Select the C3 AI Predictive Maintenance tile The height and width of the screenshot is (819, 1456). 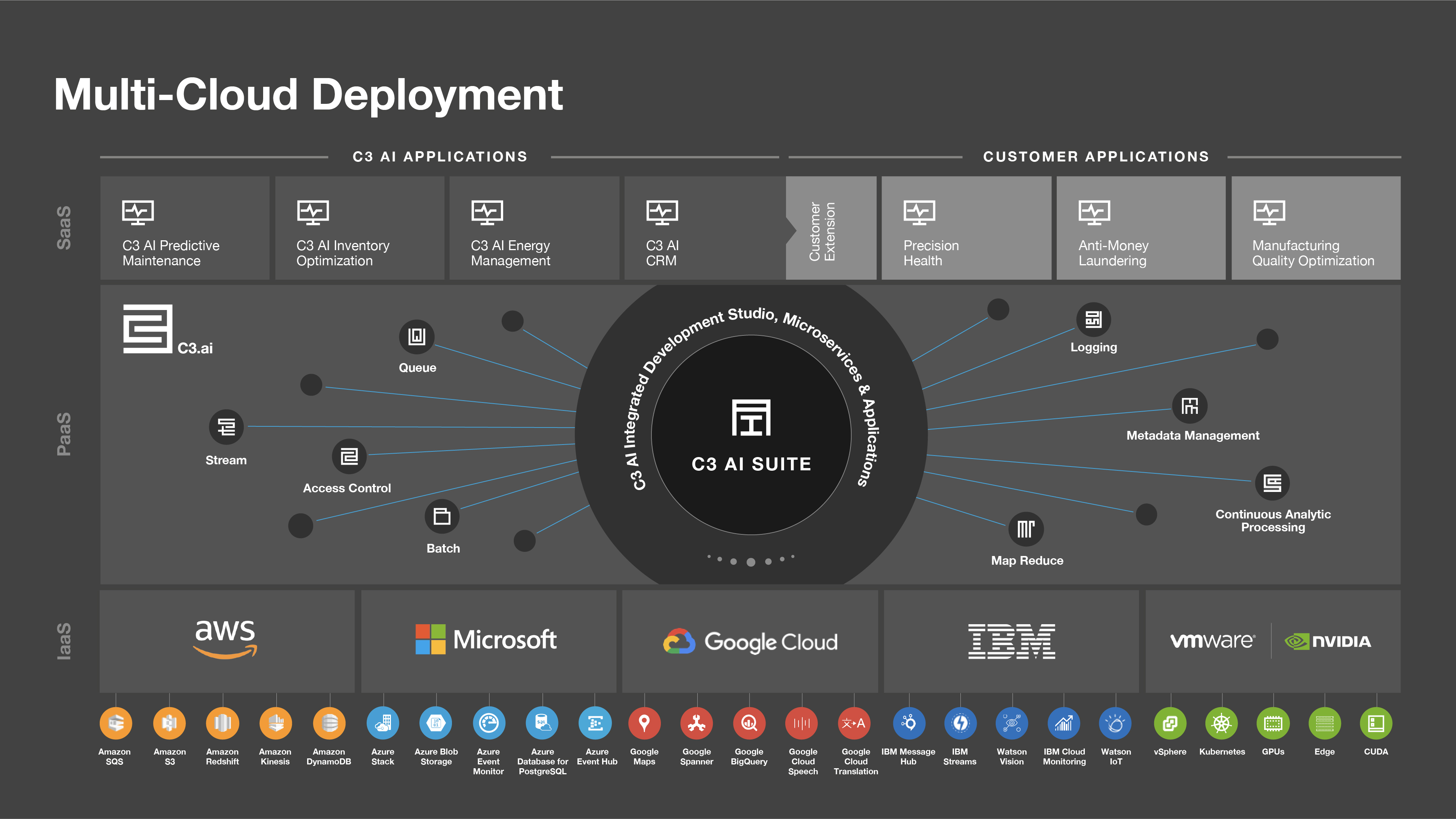coord(185,228)
